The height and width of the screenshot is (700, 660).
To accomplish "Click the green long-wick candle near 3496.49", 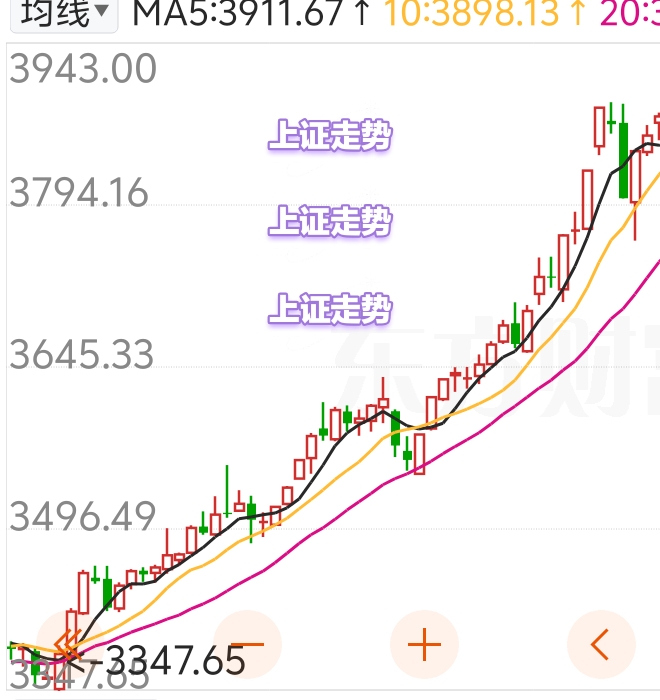I will coord(227,491).
